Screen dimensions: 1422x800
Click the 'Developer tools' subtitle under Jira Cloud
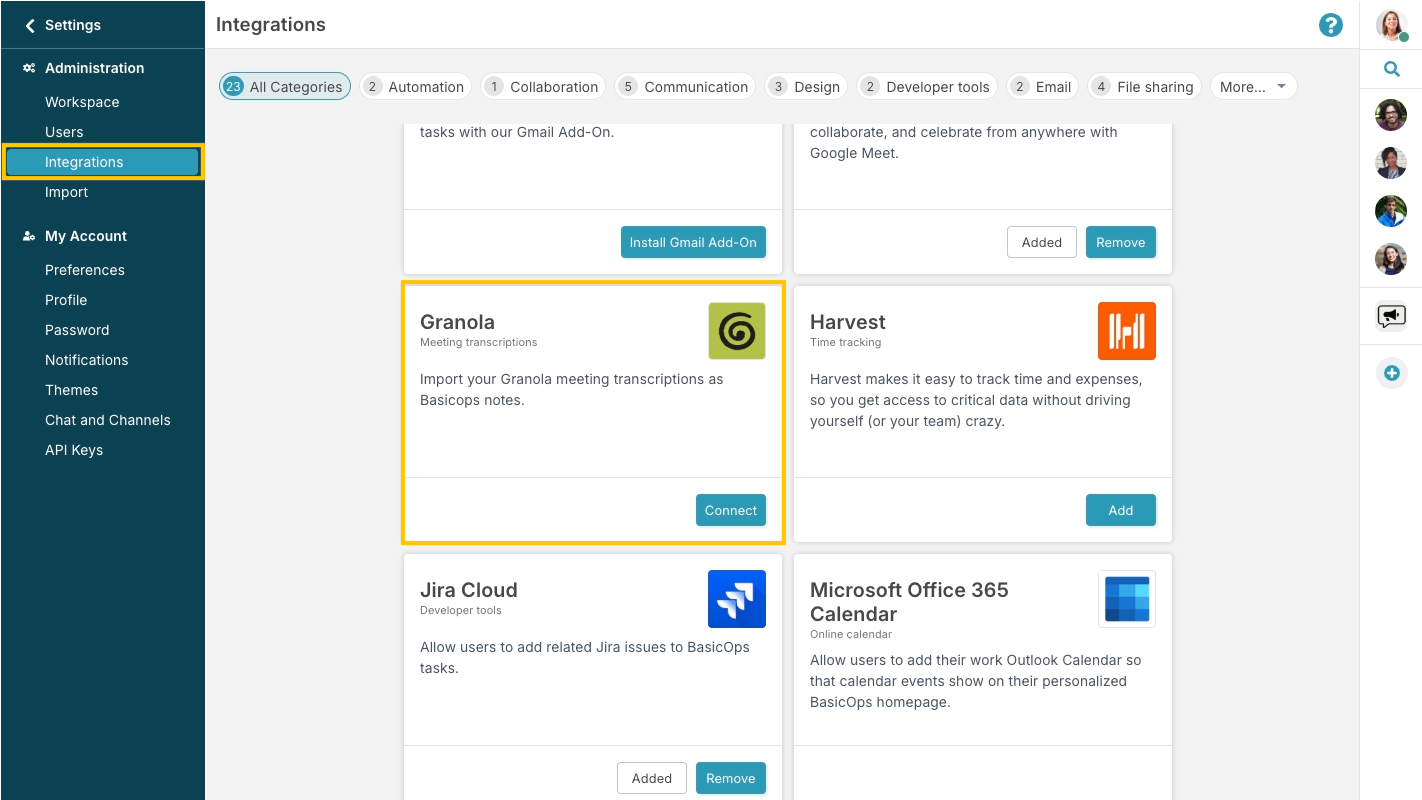pos(461,610)
